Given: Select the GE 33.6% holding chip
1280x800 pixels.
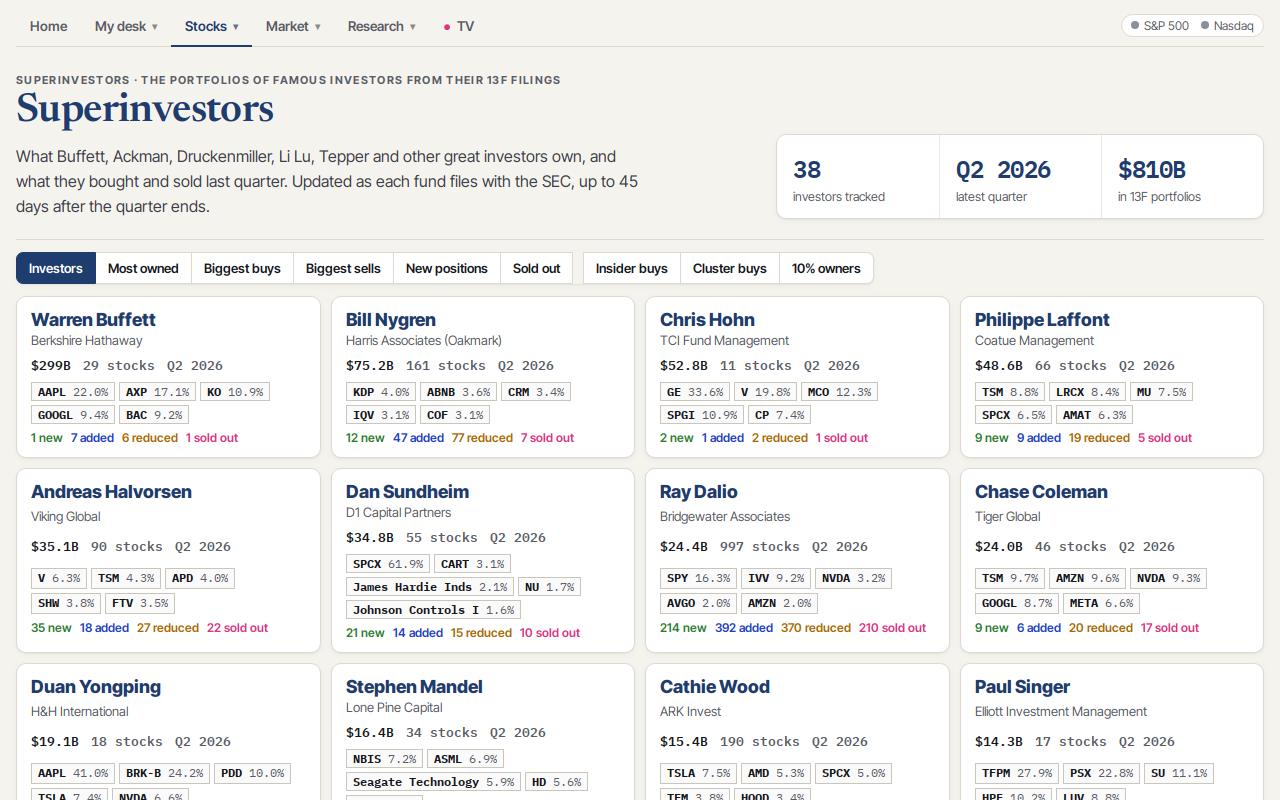Looking at the screenshot, I should coord(696,392).
